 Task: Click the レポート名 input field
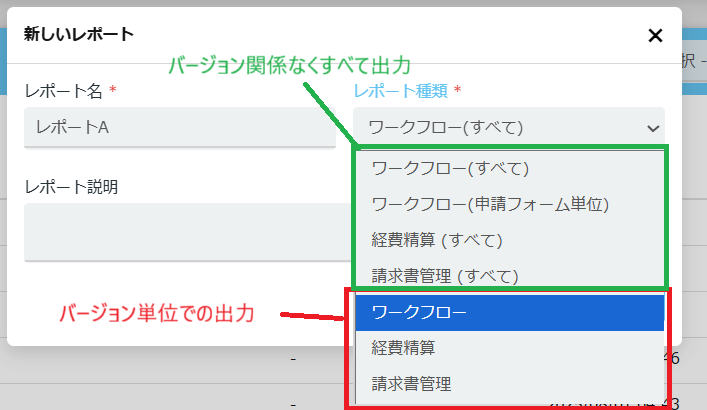180,127
